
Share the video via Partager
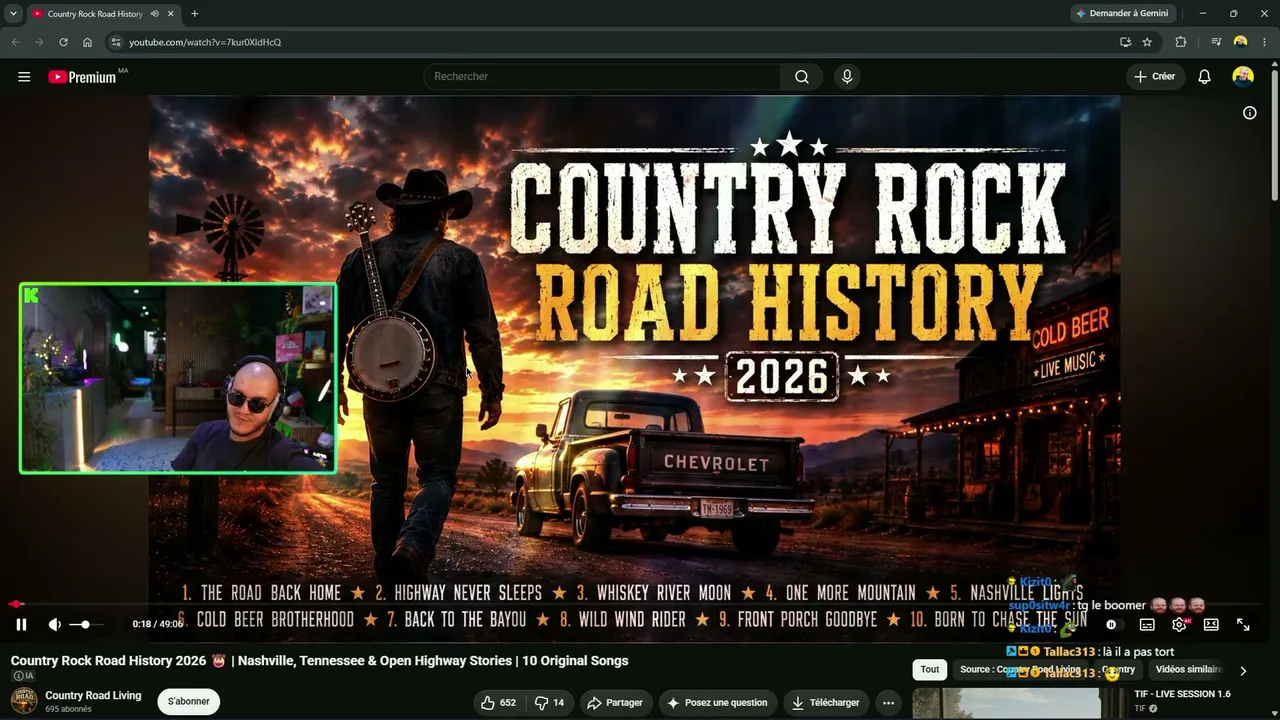(614, 703)
